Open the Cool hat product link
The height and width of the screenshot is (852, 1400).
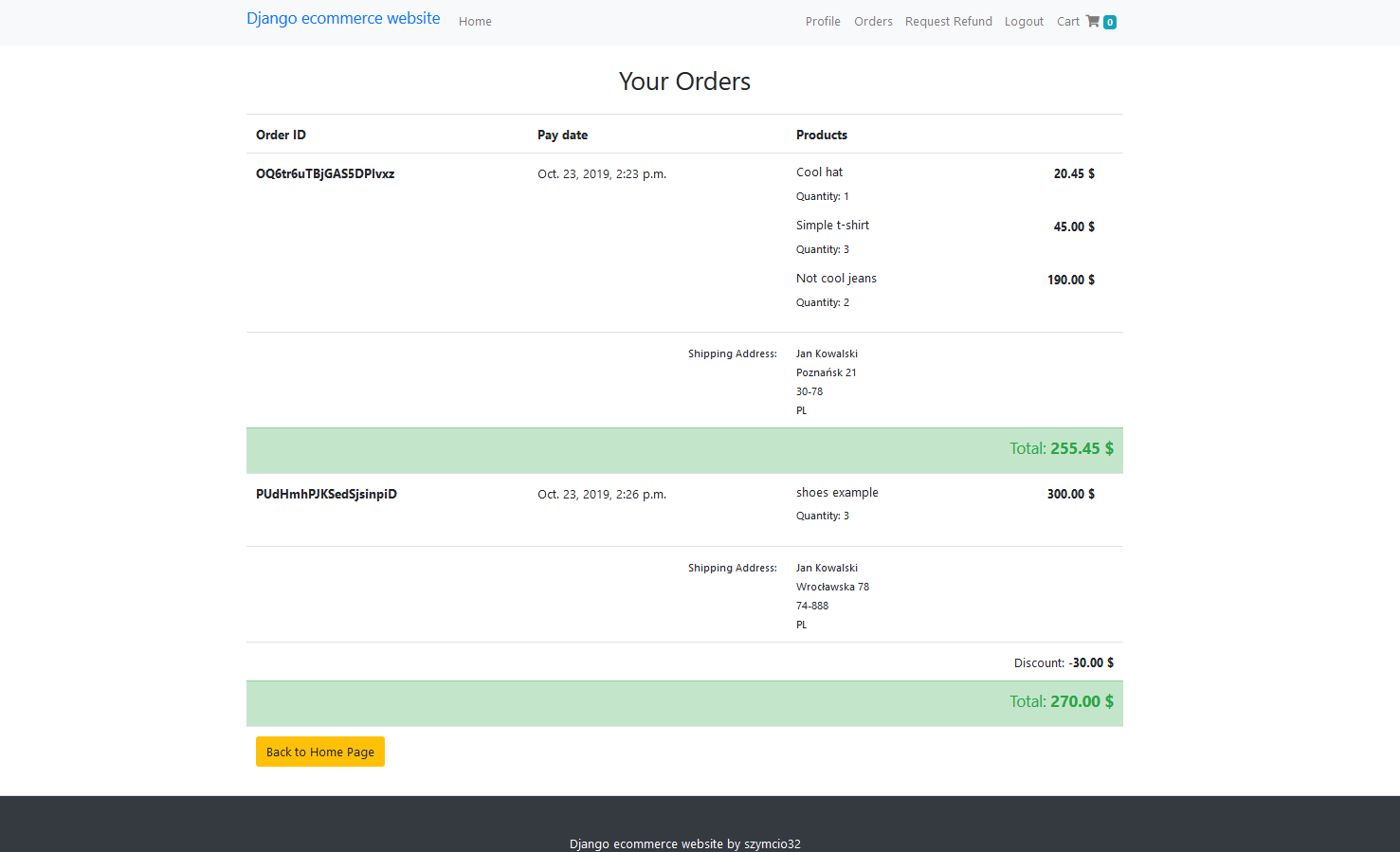(819, 172)
